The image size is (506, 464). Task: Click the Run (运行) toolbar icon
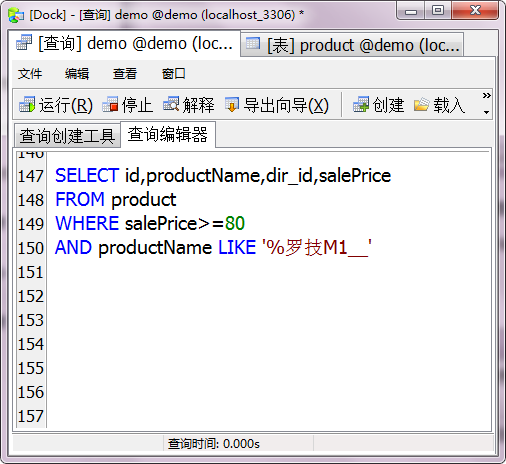[27, 105]
